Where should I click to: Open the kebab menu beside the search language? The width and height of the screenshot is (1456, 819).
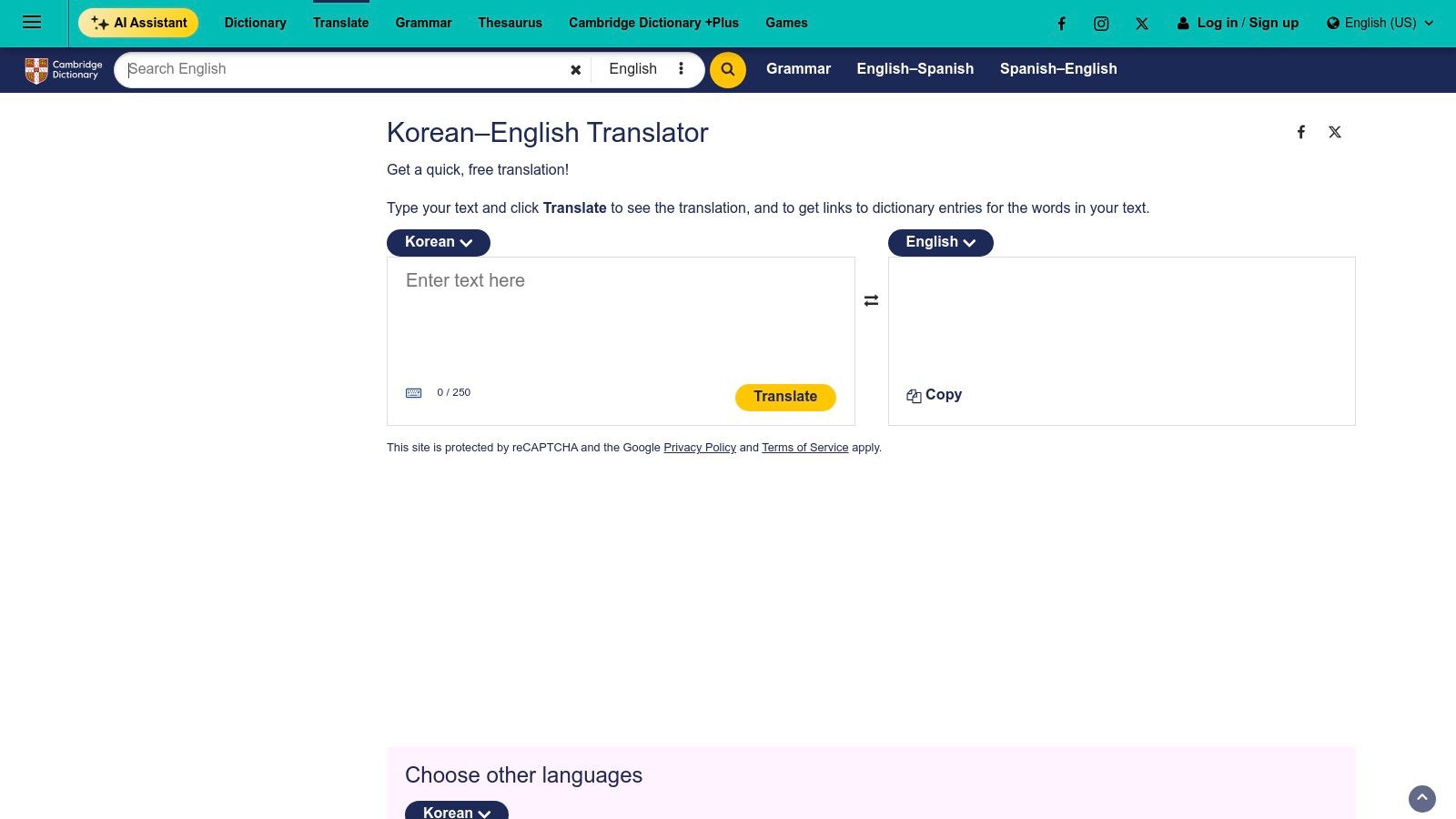[681, 68]
